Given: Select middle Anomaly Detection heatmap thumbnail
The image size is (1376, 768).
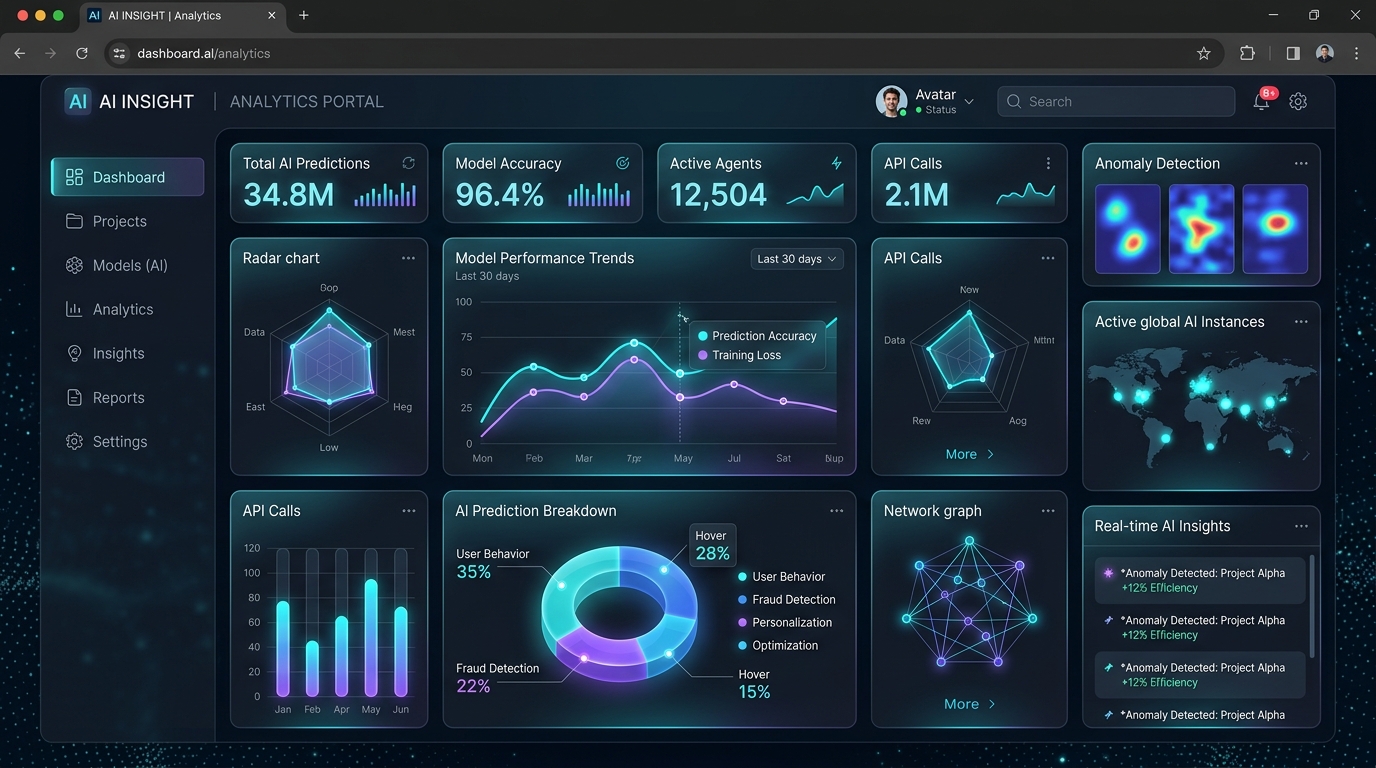Looking at the screenshot, I should coord(1202,229).
